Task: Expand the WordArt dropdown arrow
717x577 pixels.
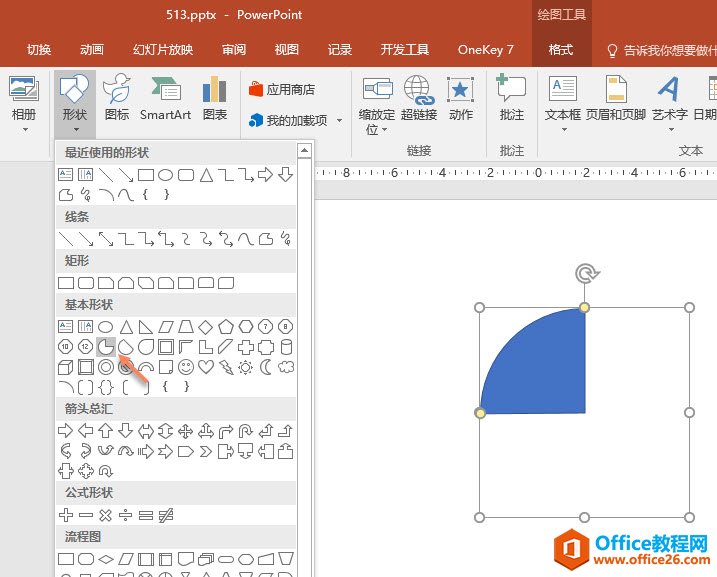Action: coord(671,129)
